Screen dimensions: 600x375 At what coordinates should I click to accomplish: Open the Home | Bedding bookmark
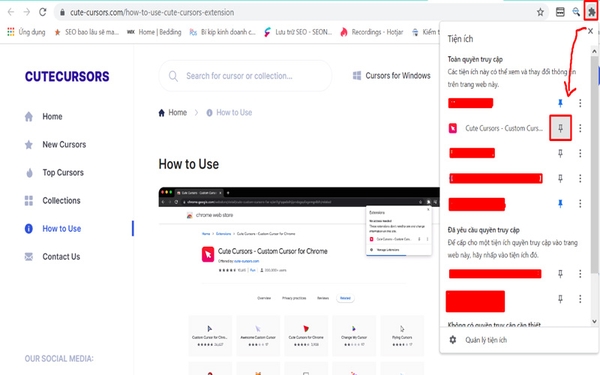154,32
